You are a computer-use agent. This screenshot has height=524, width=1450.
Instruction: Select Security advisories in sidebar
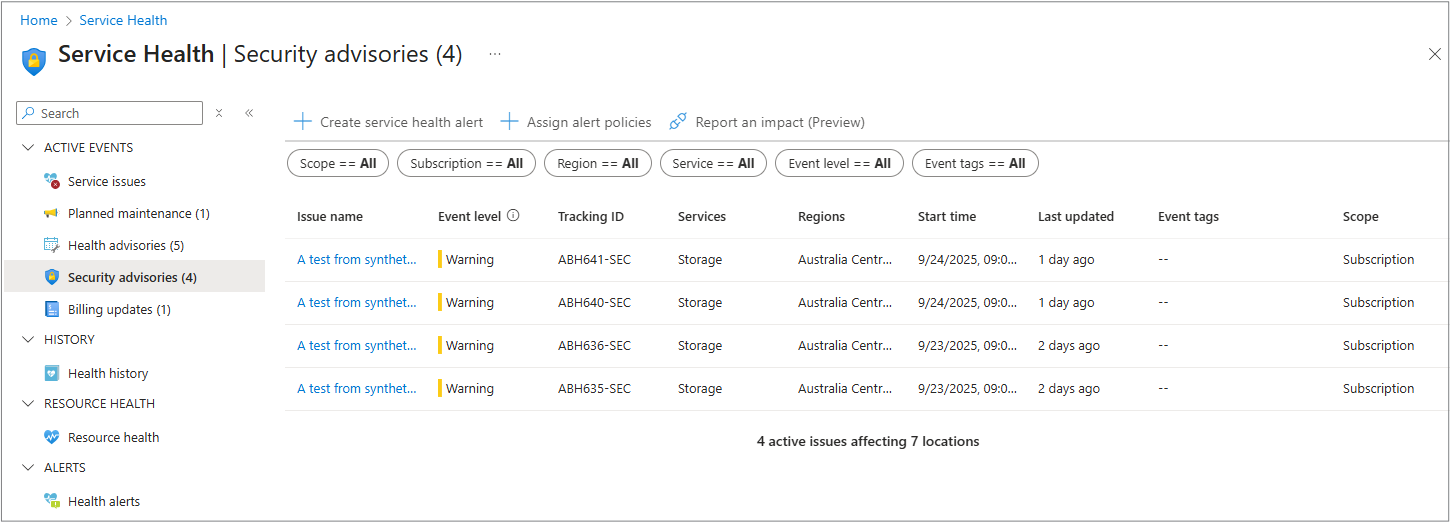pos(132,277)
